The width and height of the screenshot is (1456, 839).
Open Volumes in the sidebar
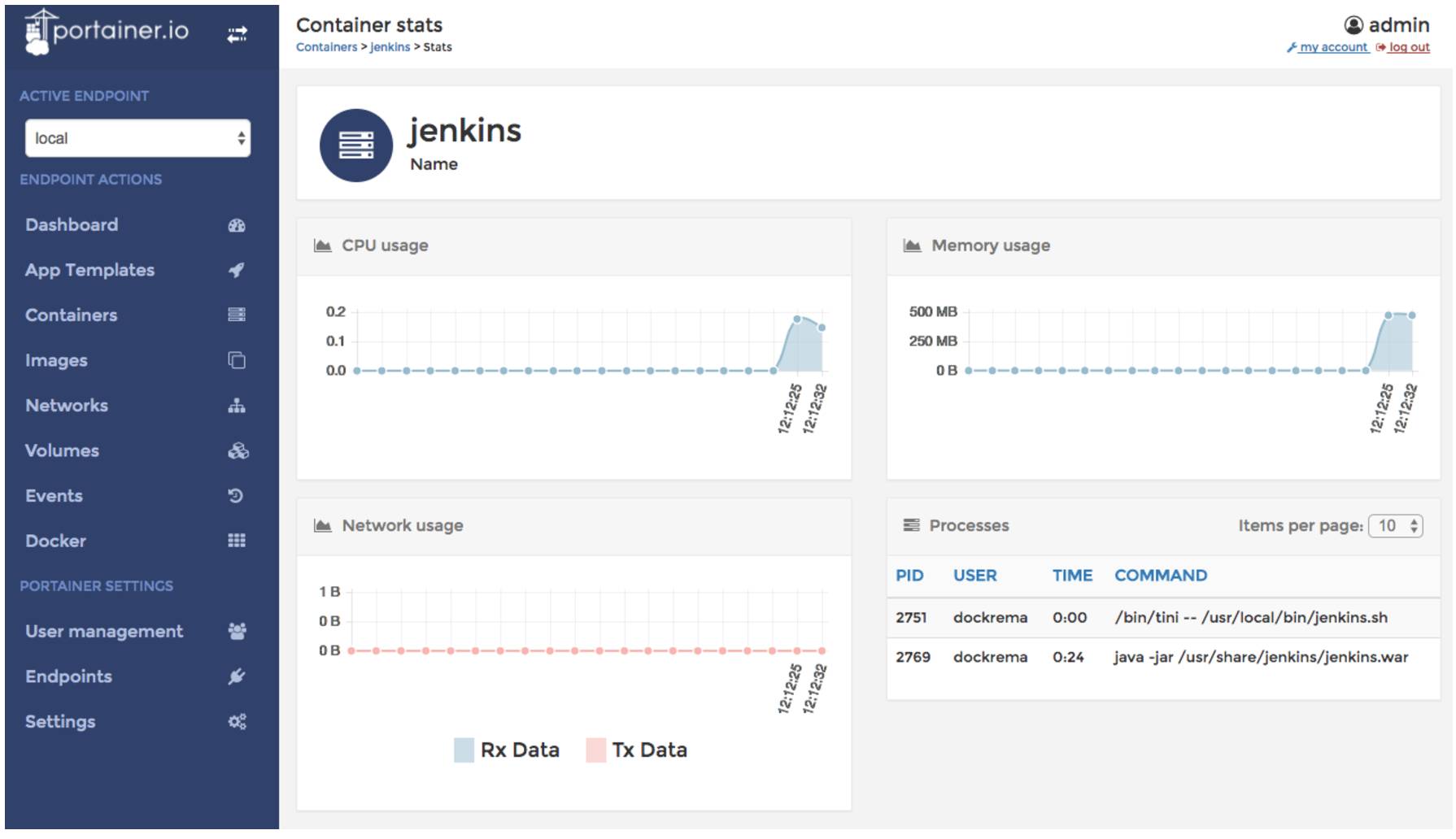[62, 450]
